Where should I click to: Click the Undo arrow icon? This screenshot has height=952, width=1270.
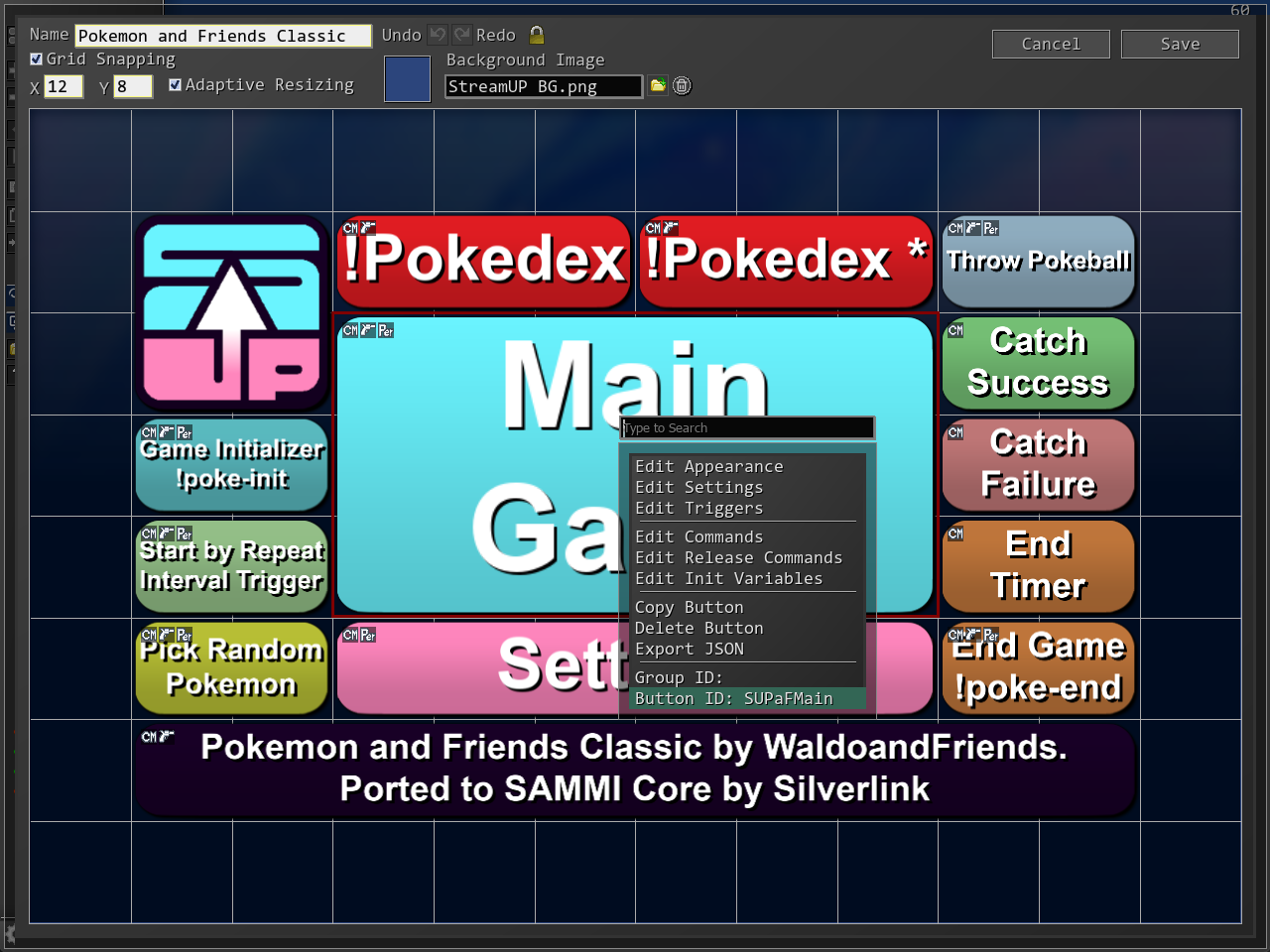(438, 35)
